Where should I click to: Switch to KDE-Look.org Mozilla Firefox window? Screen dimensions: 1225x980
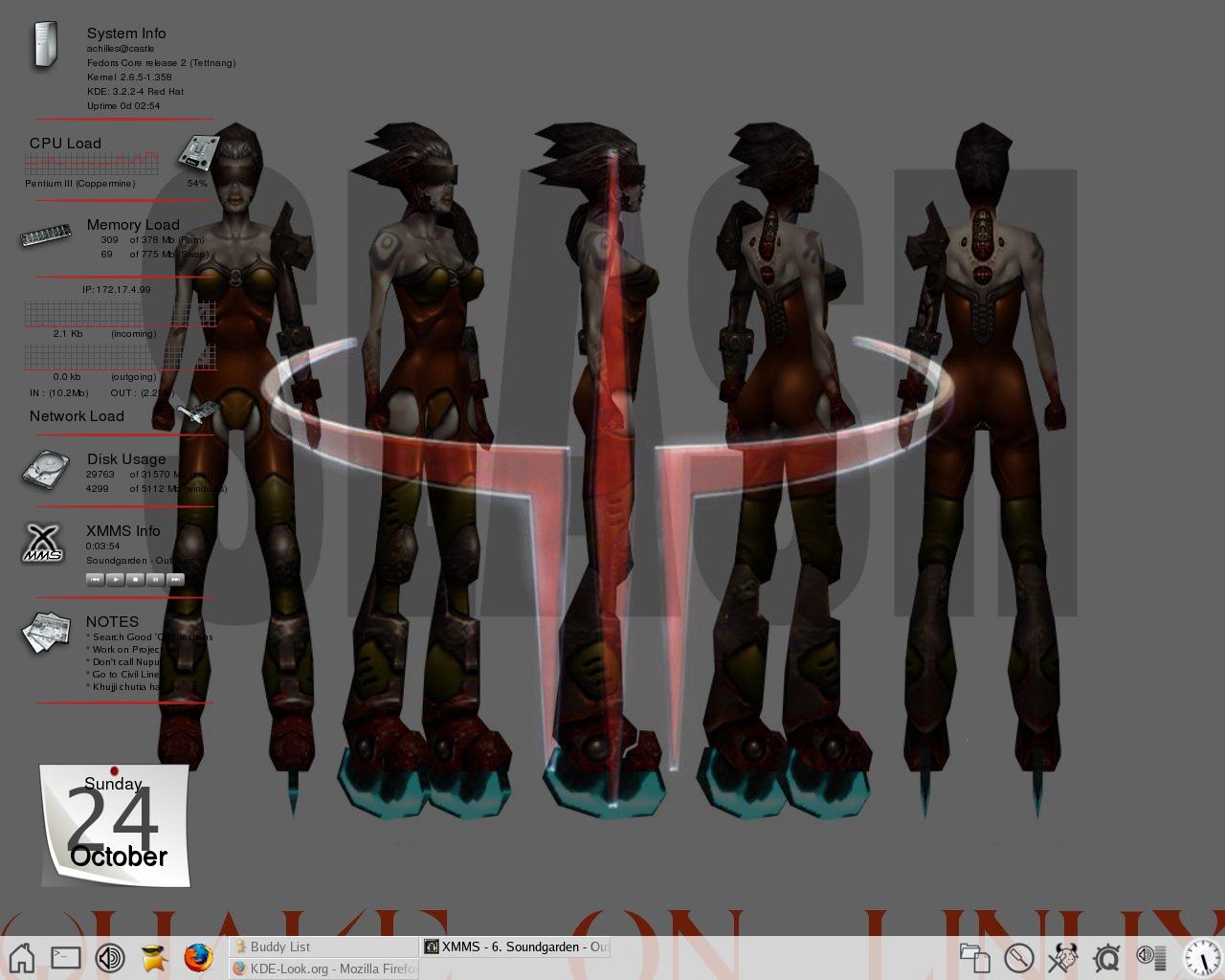click(x=323, y=969)
